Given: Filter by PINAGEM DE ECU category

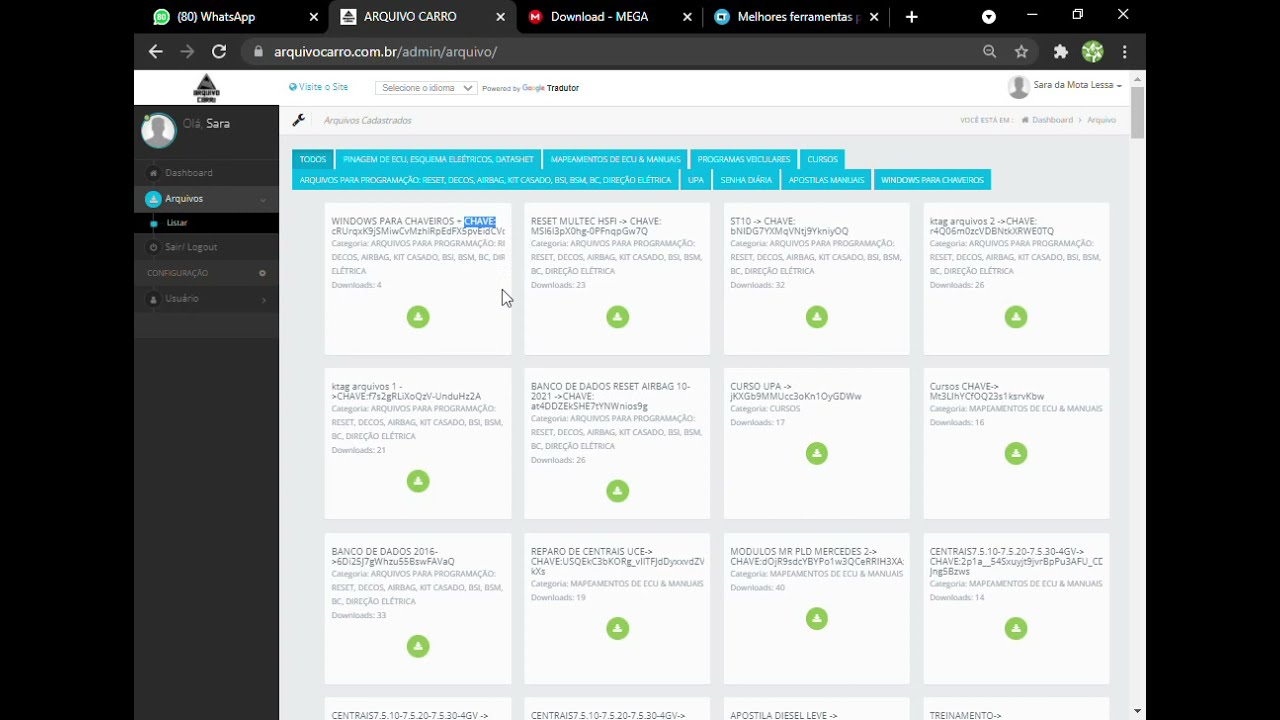Looking at the screenshot, I should click(x=438, y=159).
